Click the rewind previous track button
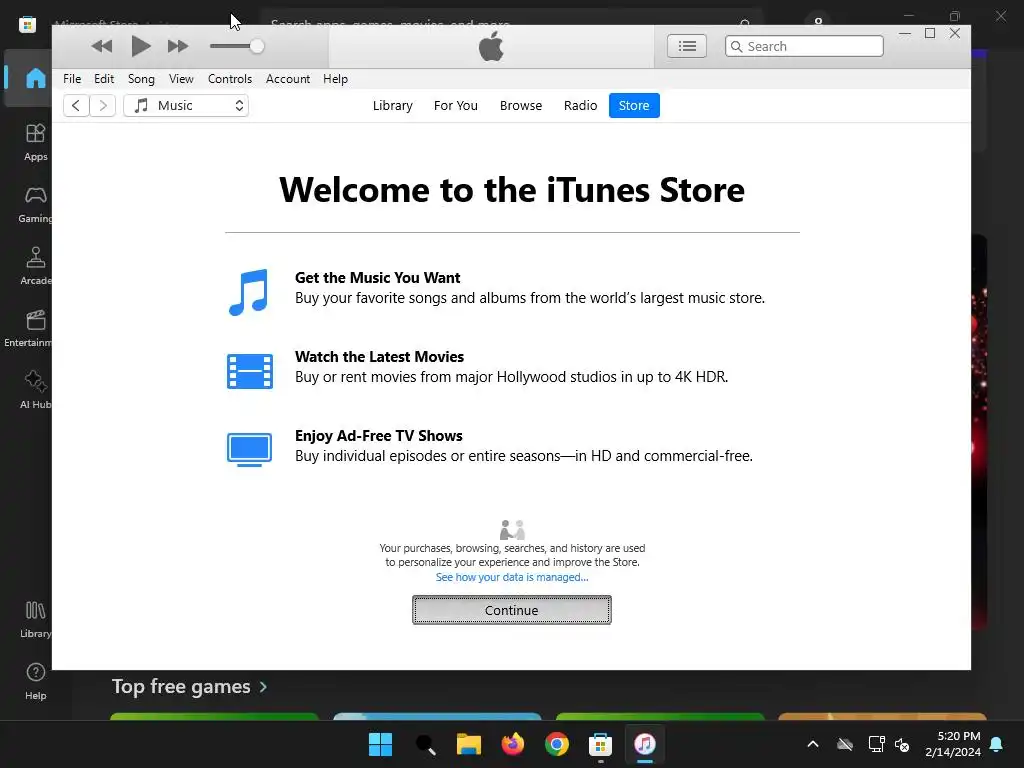1024x768 pixels. click(x=102, y=46)
